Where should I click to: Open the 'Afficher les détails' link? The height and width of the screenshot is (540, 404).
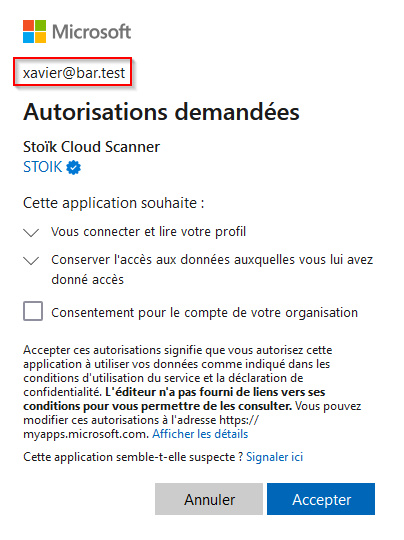tap(200, 434)
